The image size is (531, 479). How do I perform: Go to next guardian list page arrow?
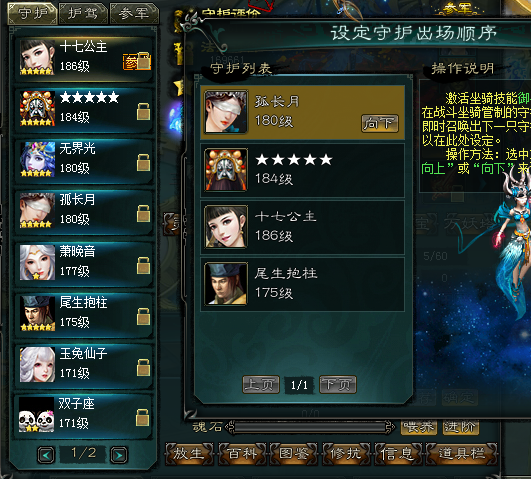pos(119,455)
